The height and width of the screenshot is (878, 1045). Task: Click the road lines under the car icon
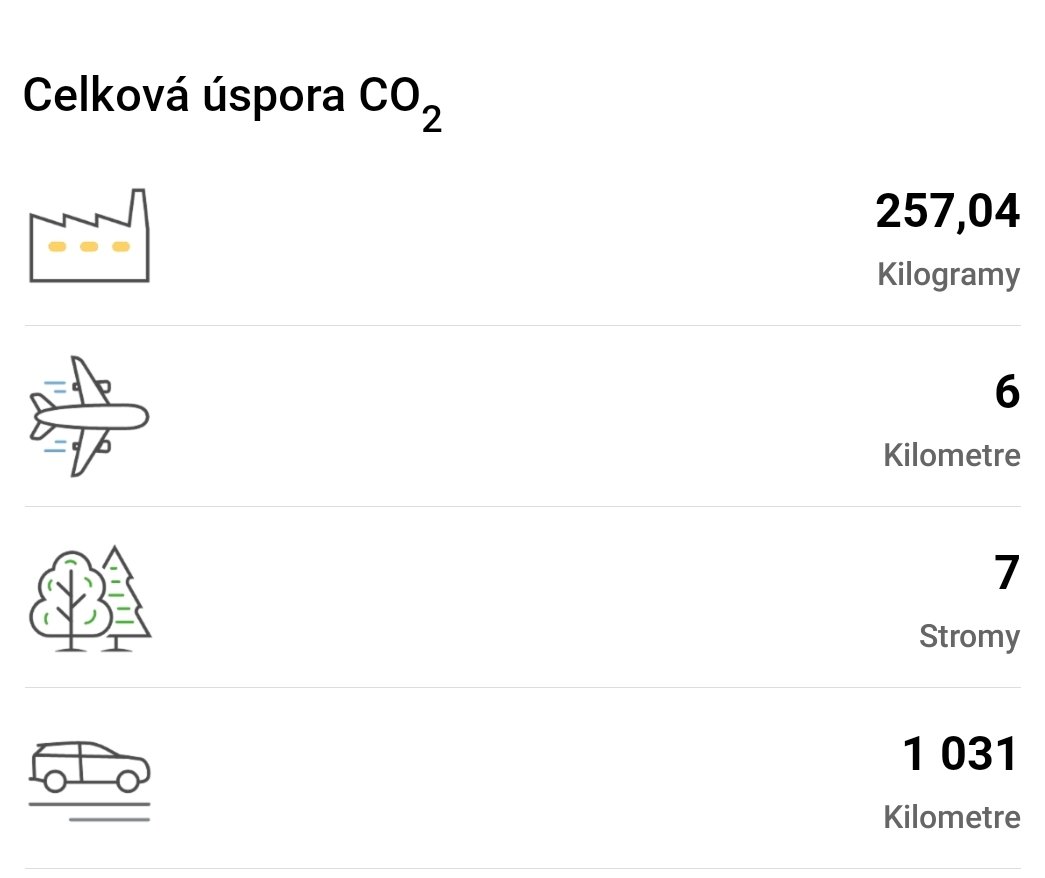pyautogui.click(x=89, y=812)
